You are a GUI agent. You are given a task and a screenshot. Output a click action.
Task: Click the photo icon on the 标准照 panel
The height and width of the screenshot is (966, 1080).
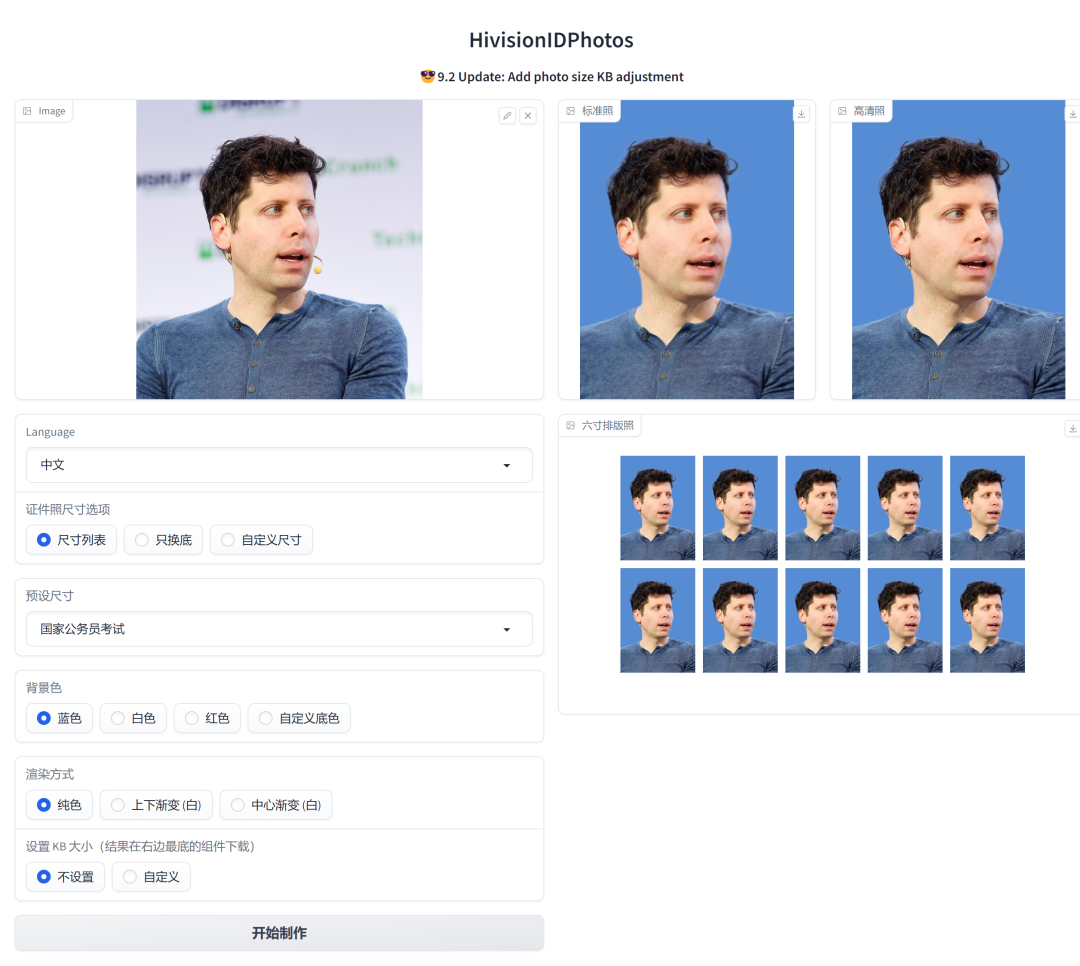(572, 110)
